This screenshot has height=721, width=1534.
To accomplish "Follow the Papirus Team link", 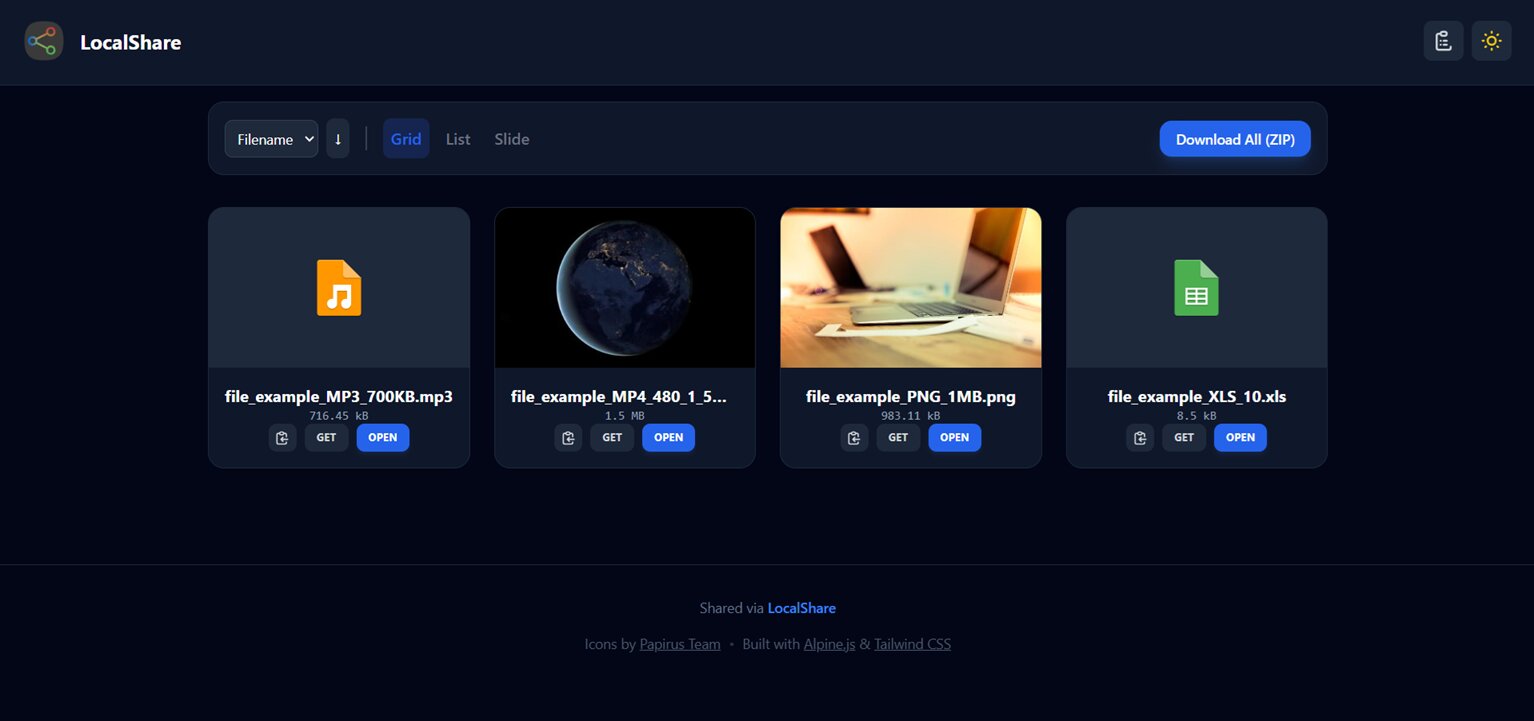I will (x=680, y=644).
